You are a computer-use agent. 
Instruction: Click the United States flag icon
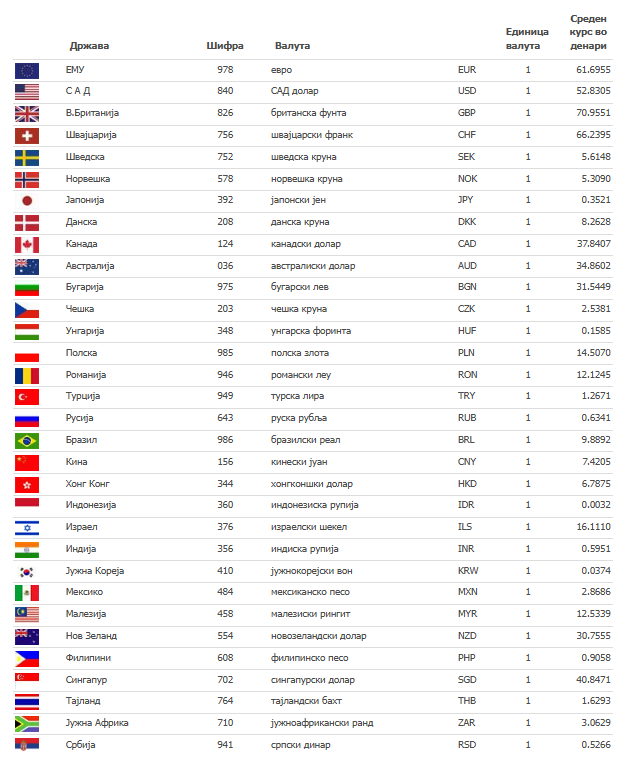(27, 92)
